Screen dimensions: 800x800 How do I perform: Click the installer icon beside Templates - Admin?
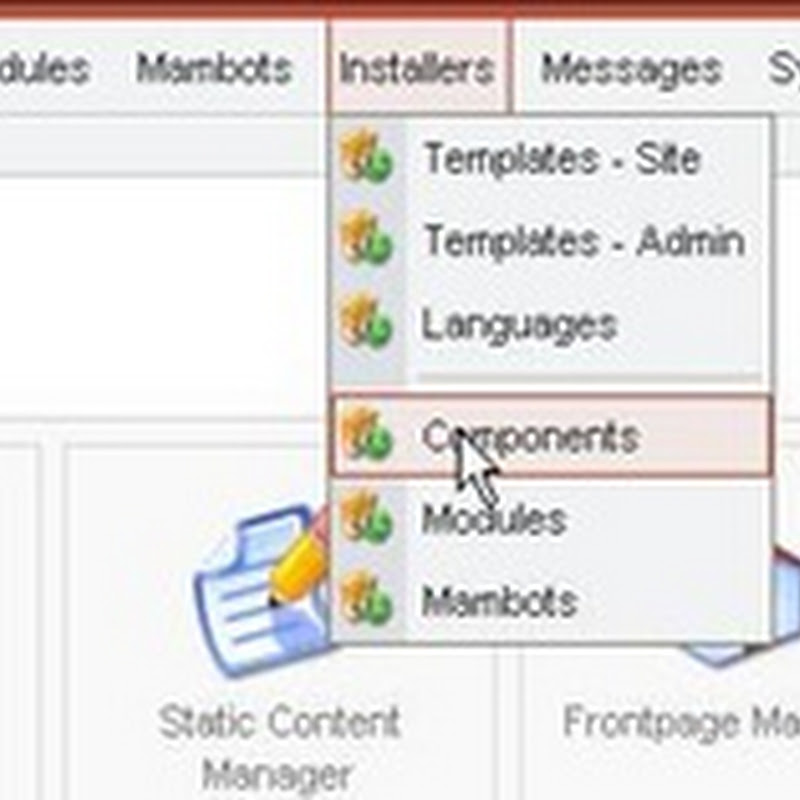click(x=366, y=240)
